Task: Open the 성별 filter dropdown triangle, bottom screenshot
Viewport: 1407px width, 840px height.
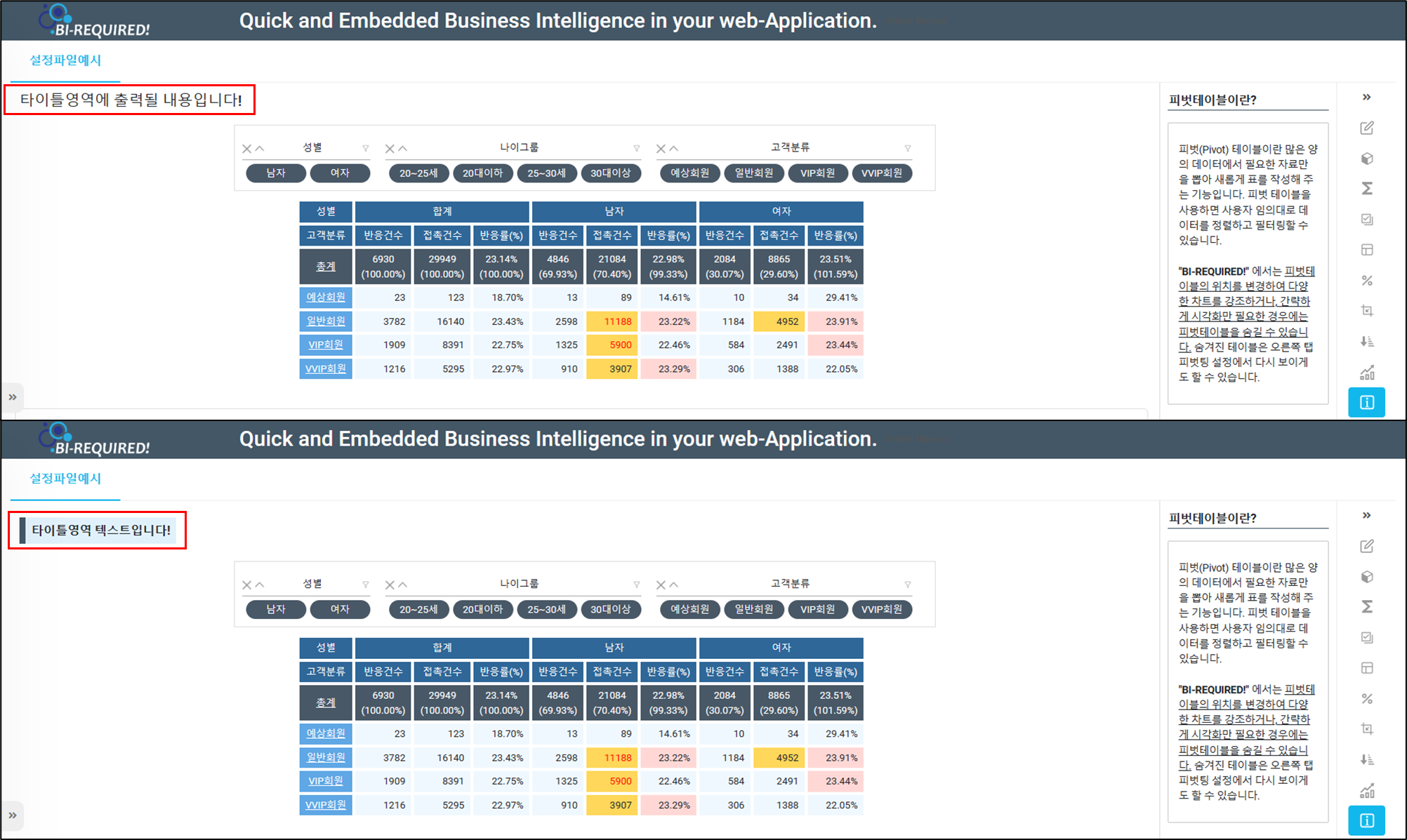Action: [x=366, y=585]
